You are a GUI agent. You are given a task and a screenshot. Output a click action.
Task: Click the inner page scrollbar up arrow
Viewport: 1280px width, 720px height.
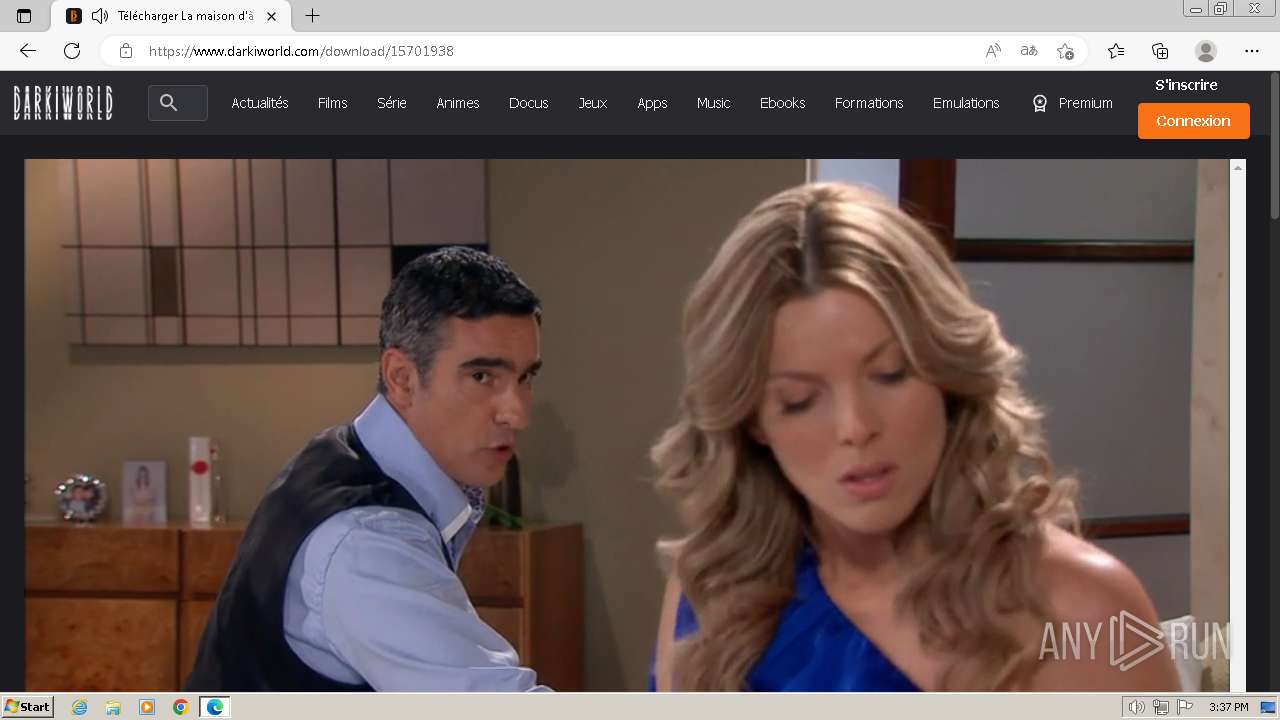point(1238,167)
